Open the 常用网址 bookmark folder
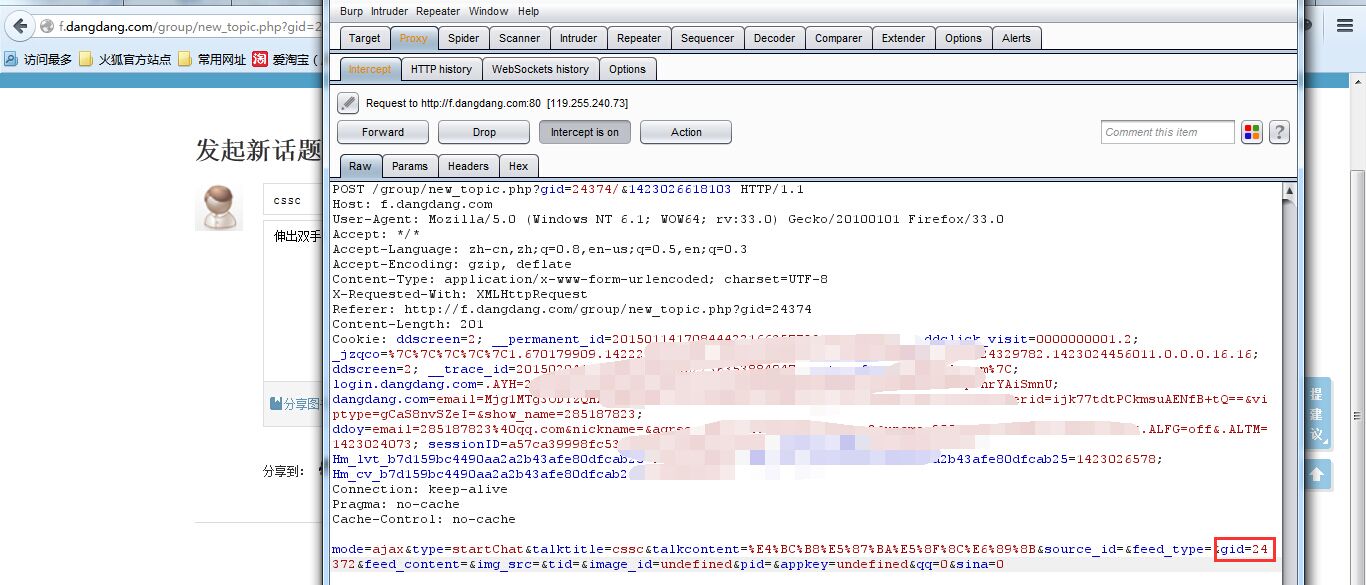The height and width of the screenshot is (585, 1366). pyautogui.click(x=212, y=59)
